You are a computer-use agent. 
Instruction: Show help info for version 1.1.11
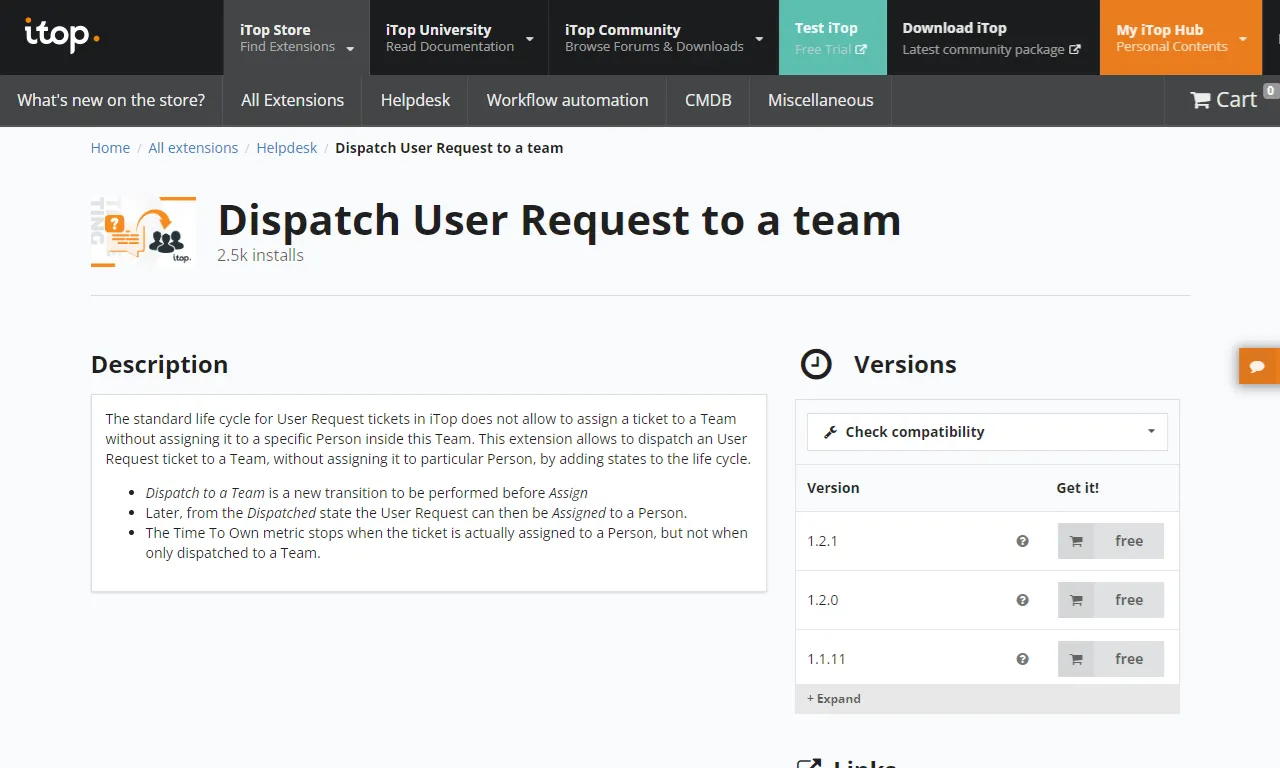[x=1022, y=659]
